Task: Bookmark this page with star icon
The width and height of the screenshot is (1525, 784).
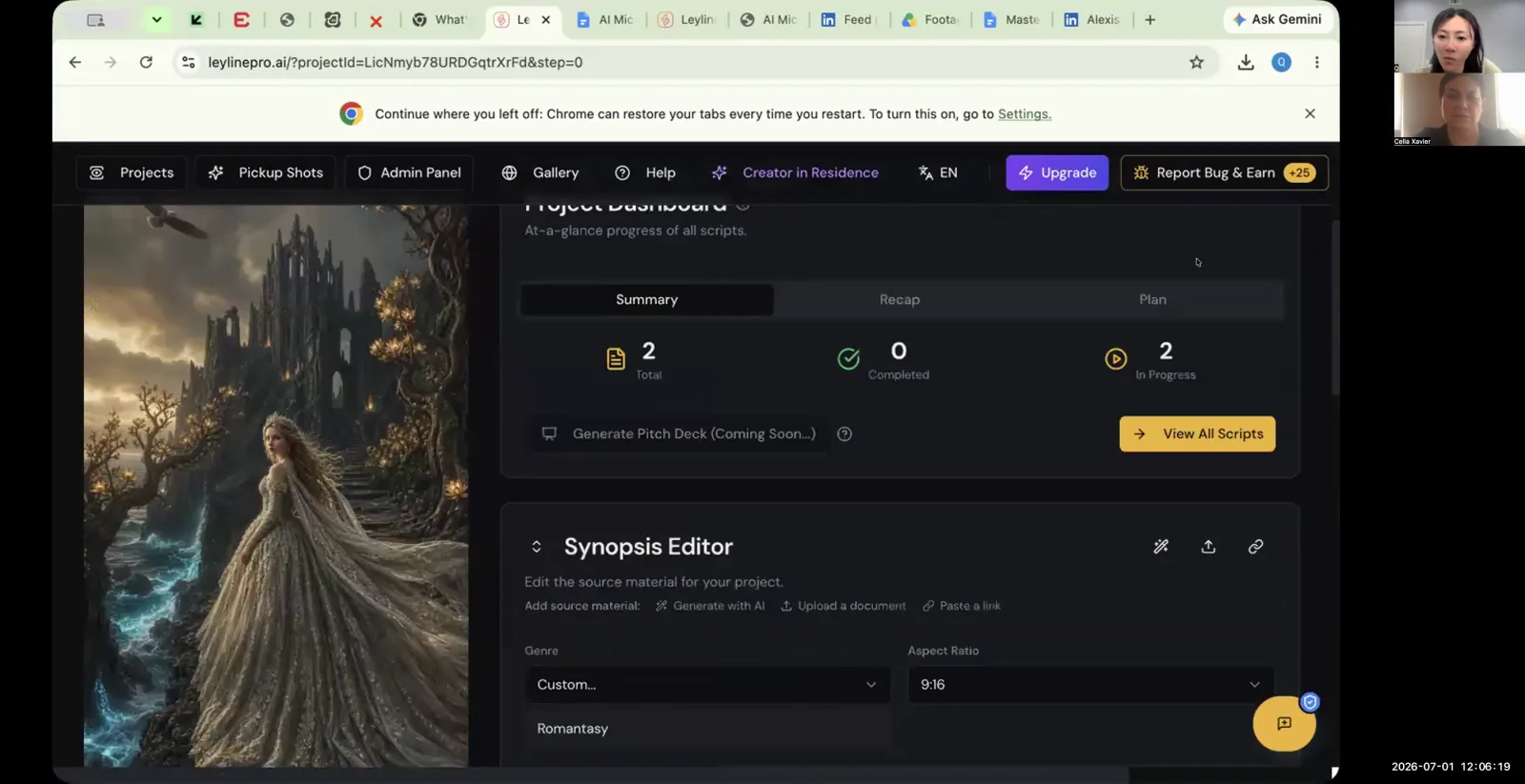Action: coord(1196,62)
